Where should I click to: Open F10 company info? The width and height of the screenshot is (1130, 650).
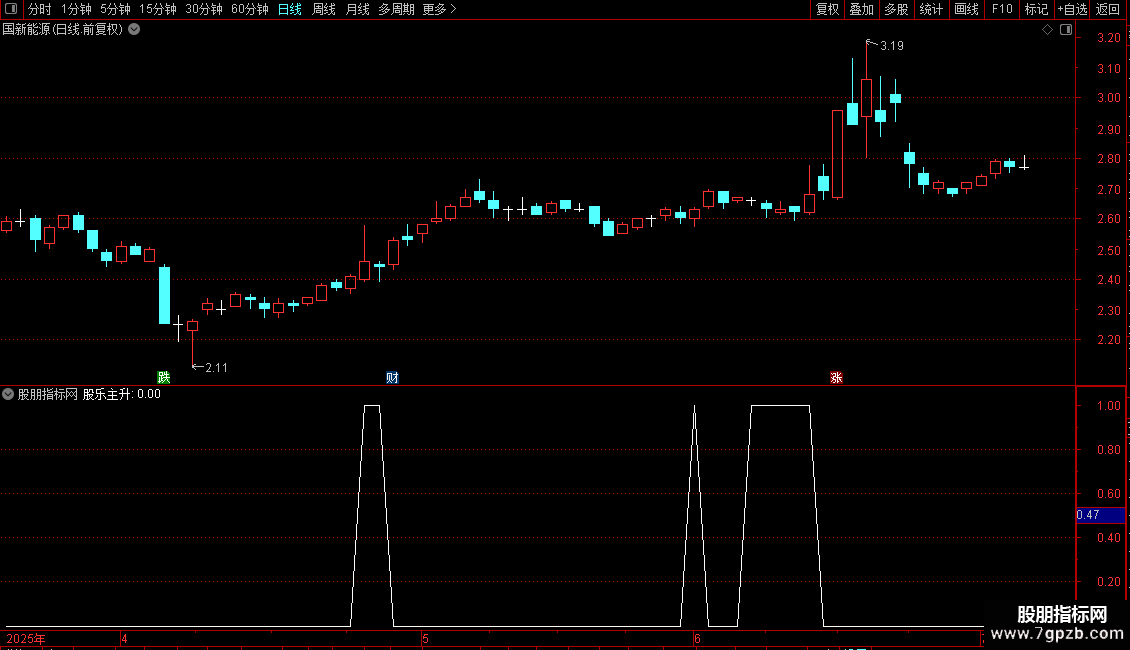click(x=1002, y=9)
